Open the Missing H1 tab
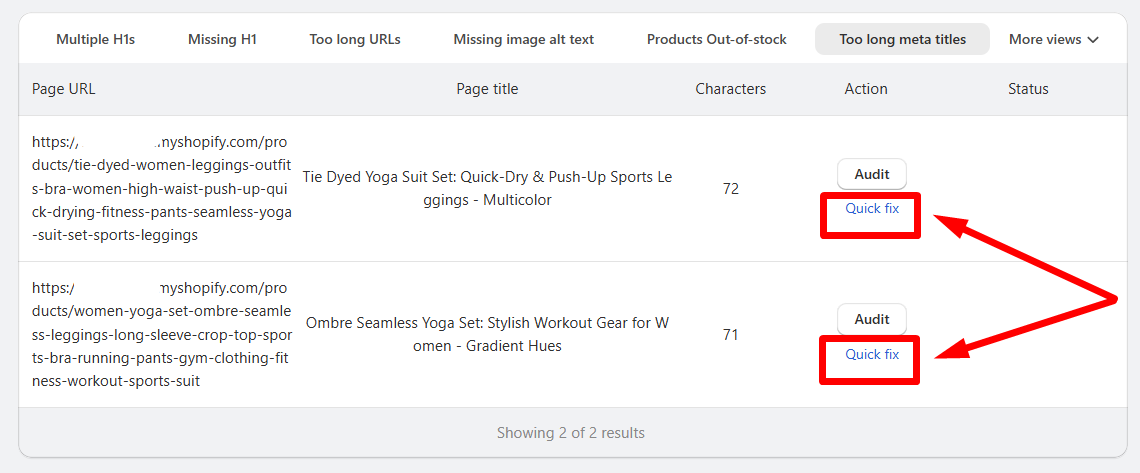The width and height of the screenshot is (1140, 473). (x=222, y=40)
